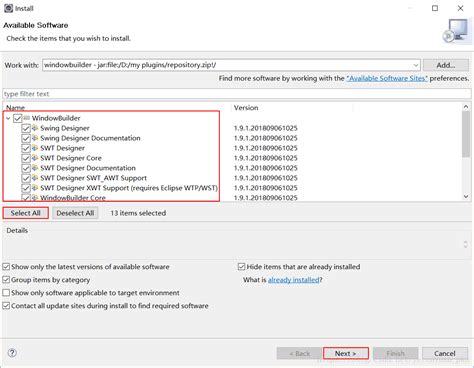Click the Eclipse icon in the Install title bar
Screen dimensions: 474x368
[8, 8]
